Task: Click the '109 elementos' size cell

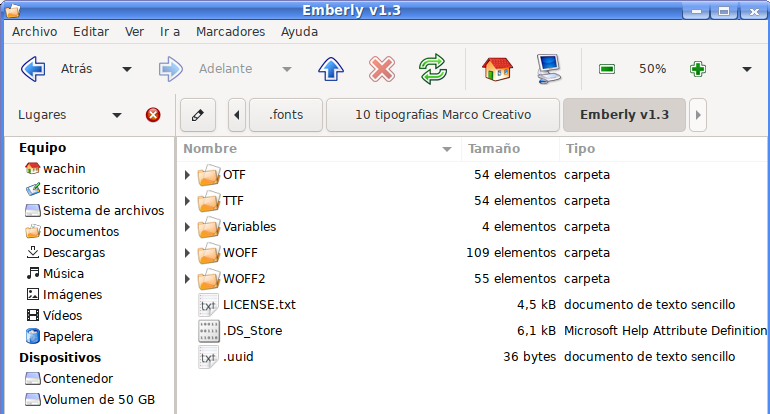Action: pos(511,253)
